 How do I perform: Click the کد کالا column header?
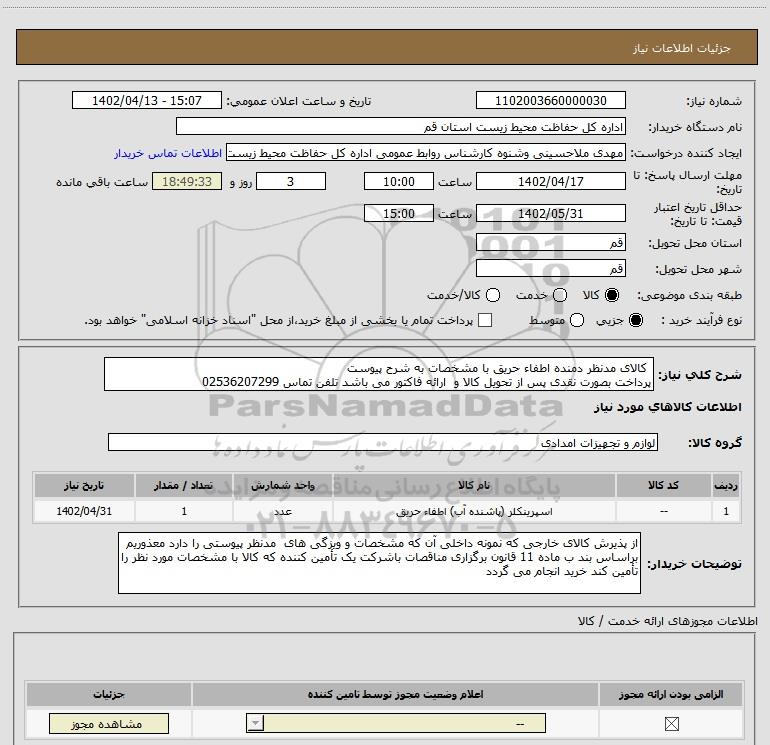pyautogui.click(x=663, y=485)
